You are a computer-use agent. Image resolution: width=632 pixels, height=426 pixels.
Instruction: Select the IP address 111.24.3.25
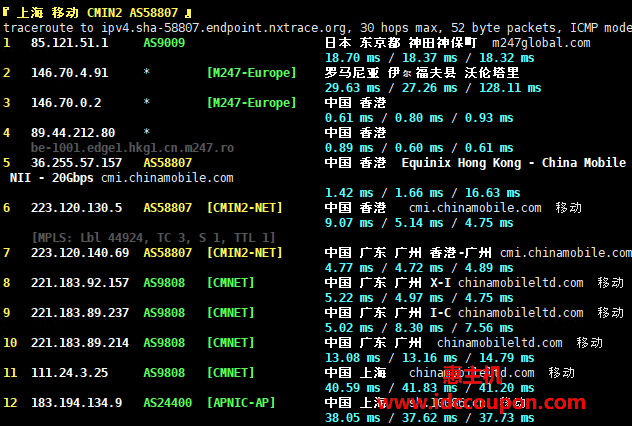click(70, 373)
